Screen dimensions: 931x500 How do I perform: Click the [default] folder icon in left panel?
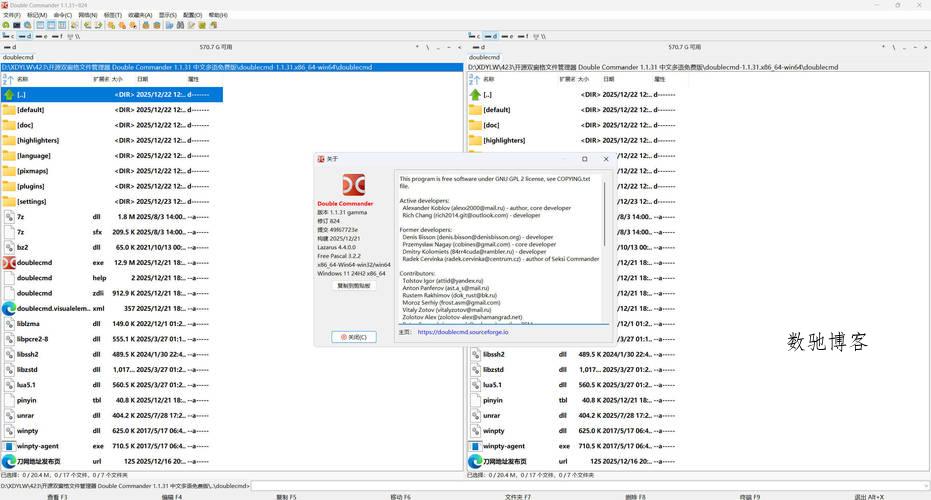(x=9, y=110)
